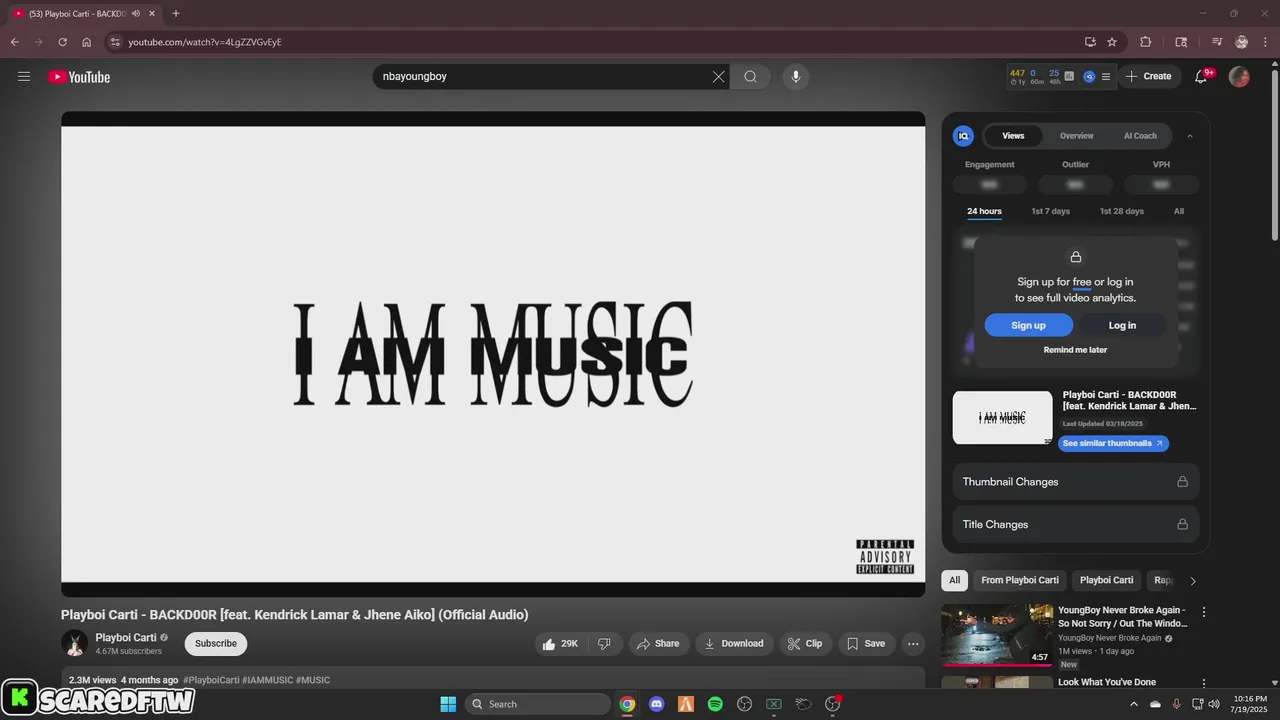Go to the YouTube home logo
Image resolution: width=1280 pixels, height=720 pixels.
click(79, 77)
